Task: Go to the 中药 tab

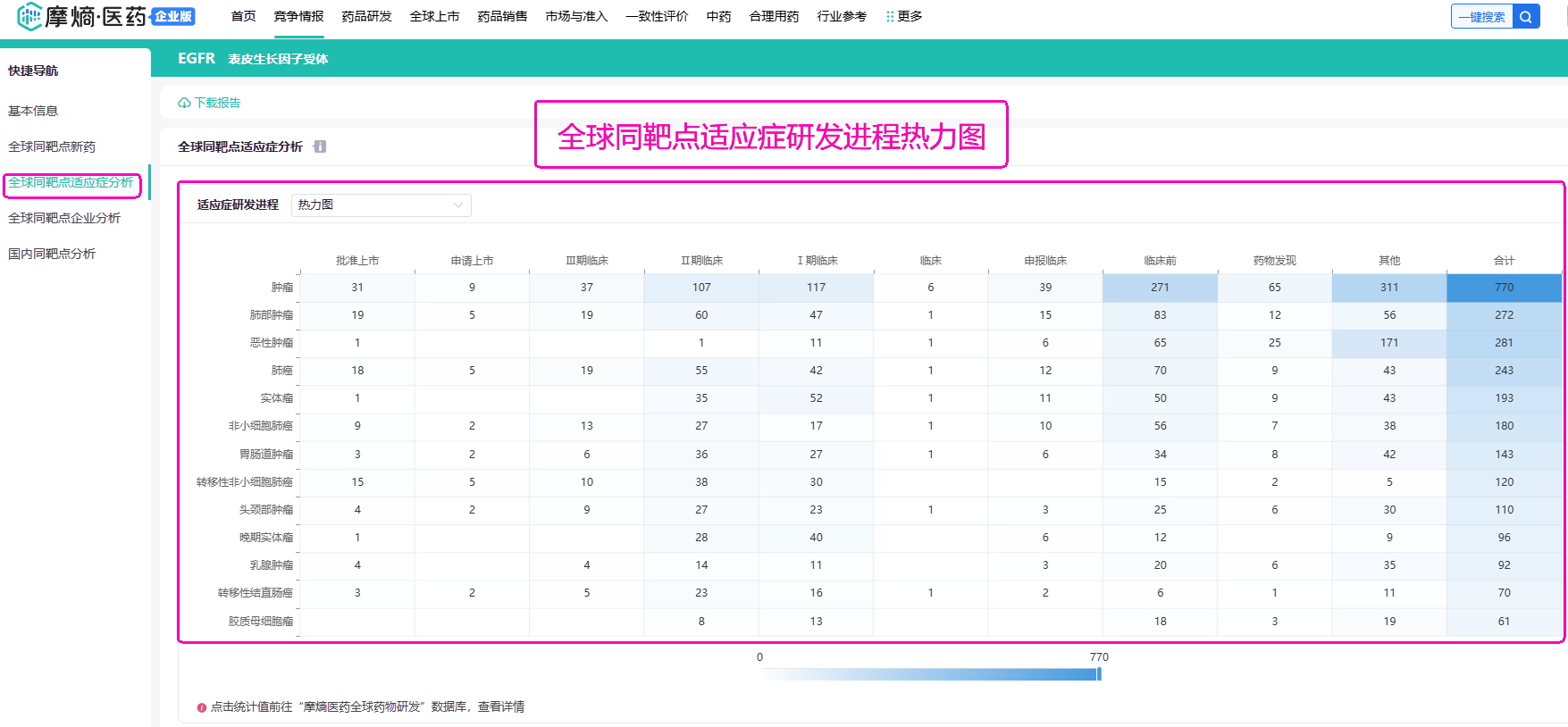Action: 718,17
